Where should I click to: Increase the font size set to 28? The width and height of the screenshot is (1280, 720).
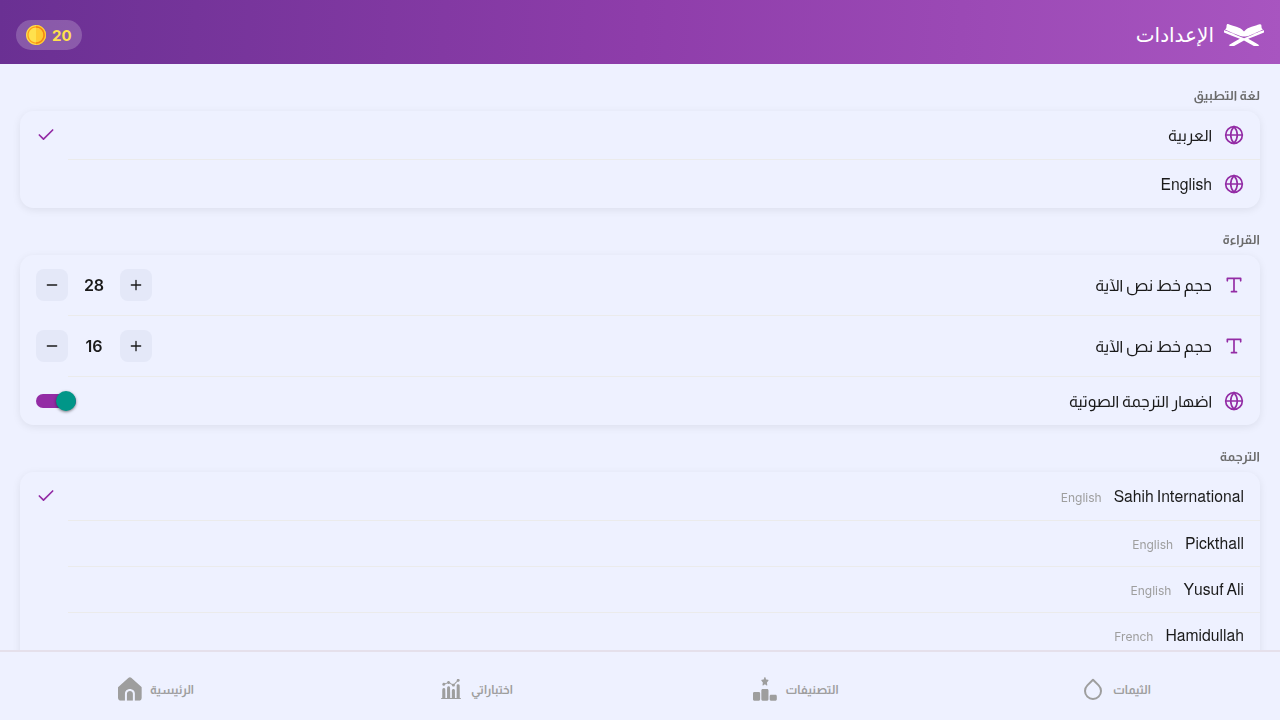[x=136, y=285]
